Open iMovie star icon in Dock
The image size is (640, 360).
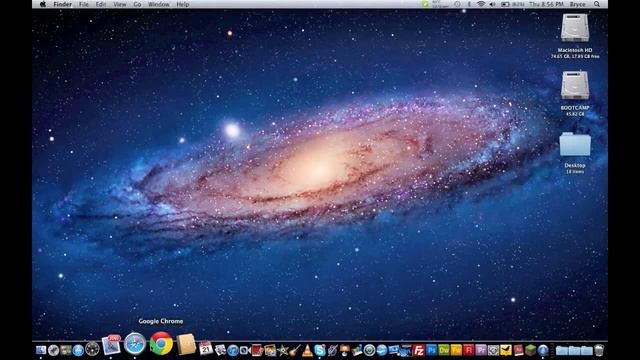(x=282, y=350)
